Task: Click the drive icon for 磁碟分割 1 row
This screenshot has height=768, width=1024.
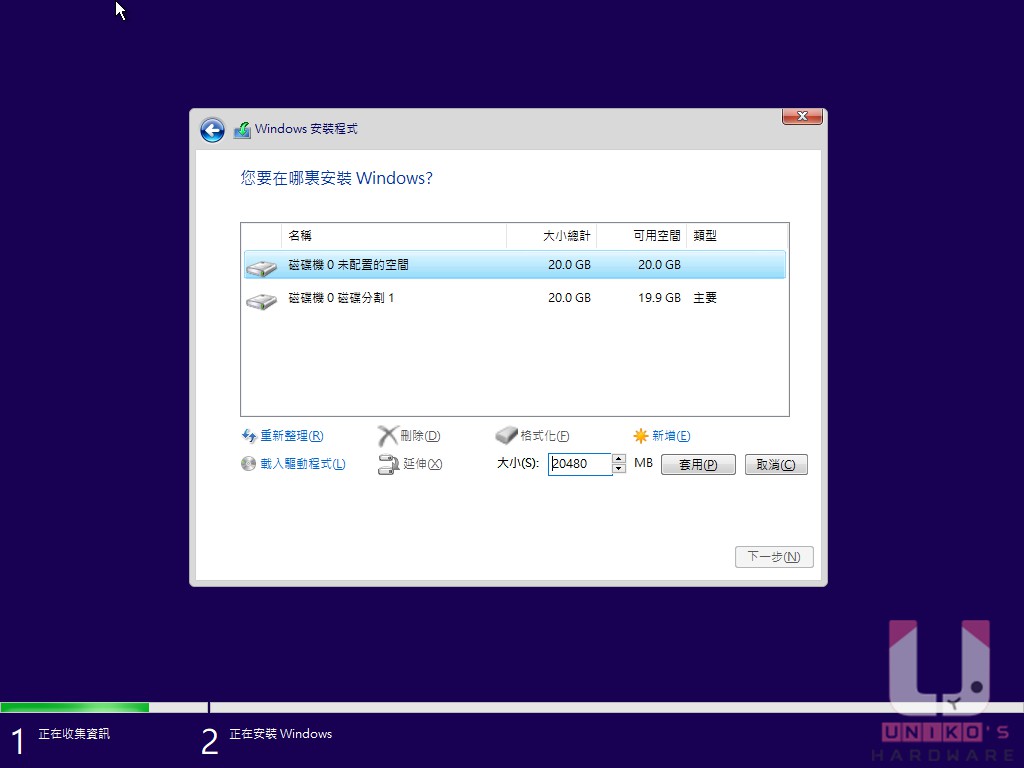Action: click(262, 300)
